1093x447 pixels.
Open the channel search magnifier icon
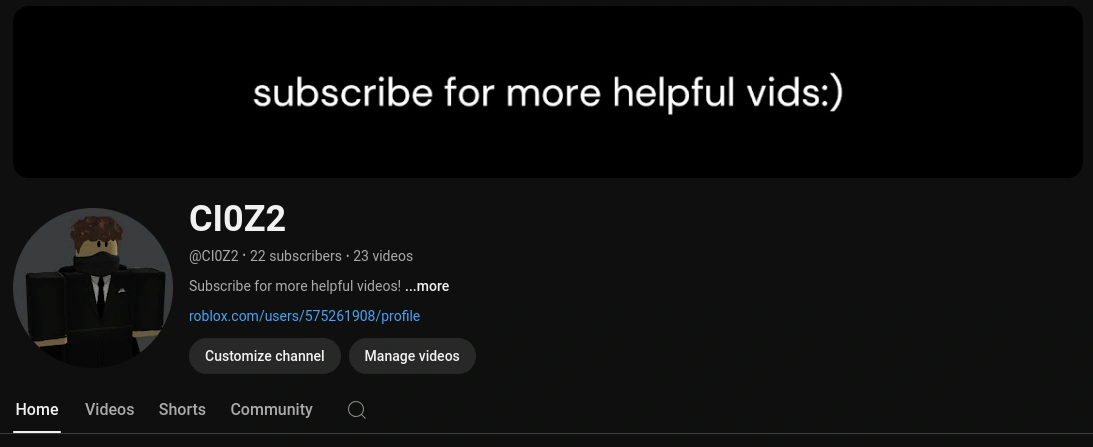click(356, 410)
